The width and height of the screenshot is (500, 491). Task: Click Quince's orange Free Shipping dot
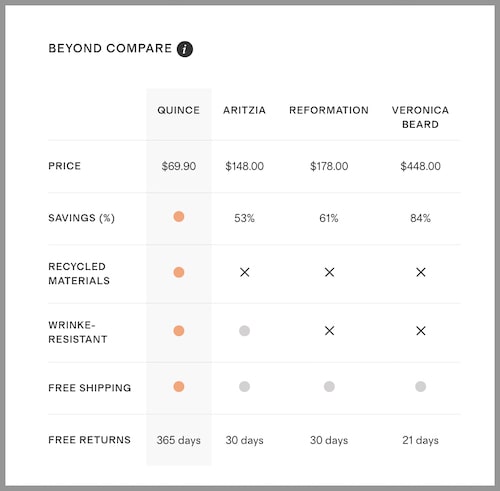click(x=179, y=387)
